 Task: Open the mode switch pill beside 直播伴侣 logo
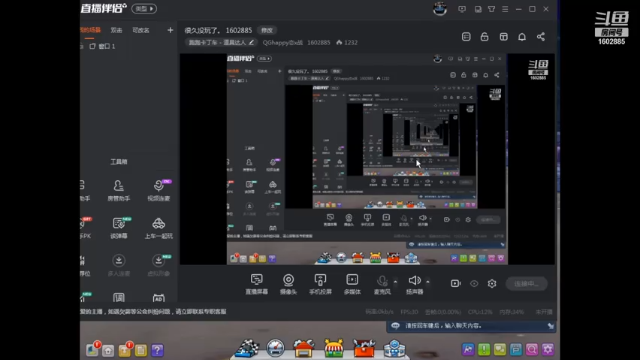pos(144,9)
